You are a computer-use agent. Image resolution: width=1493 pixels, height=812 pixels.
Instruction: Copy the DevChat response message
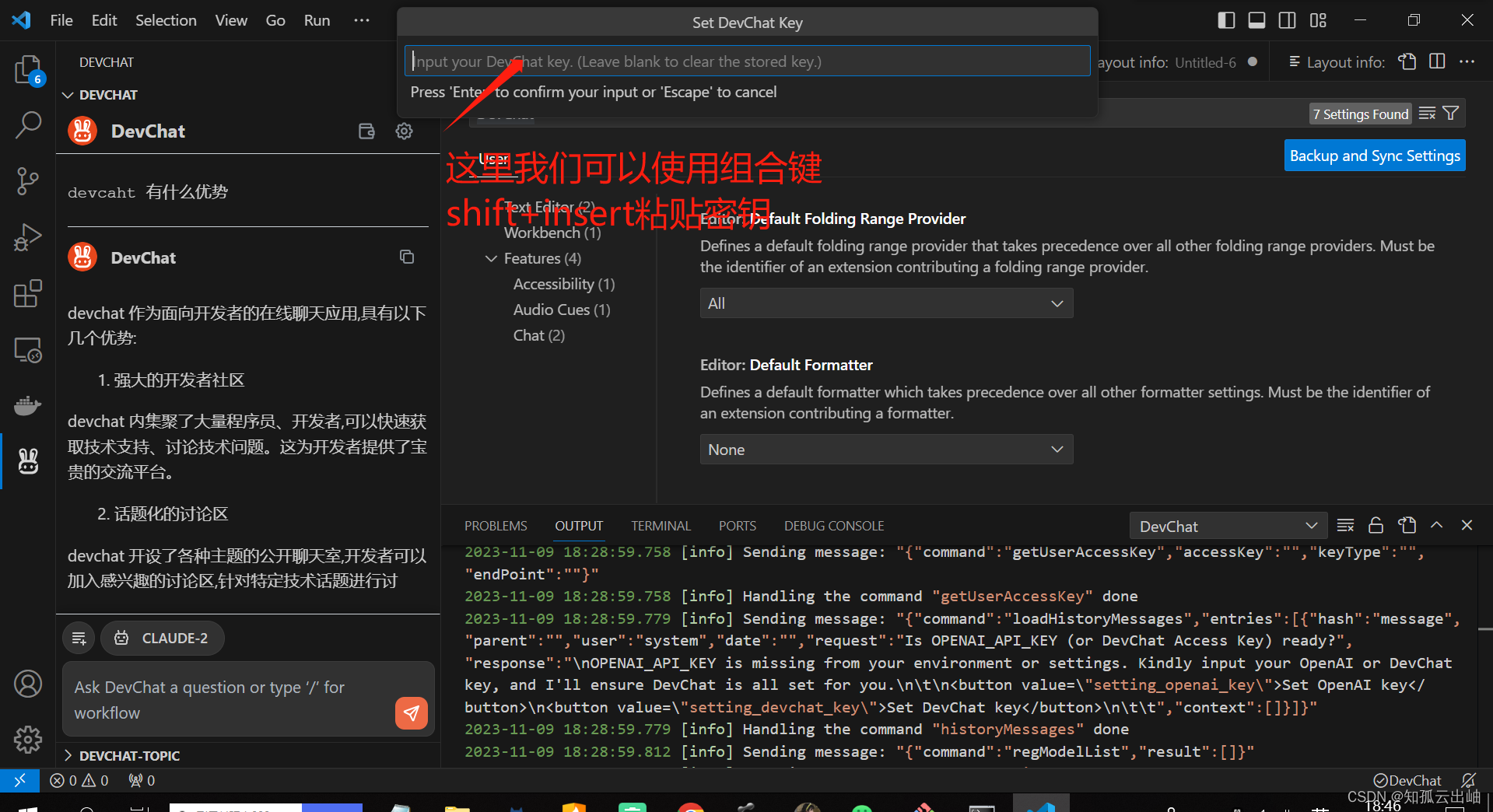pyautogui.click(x=406, y=257)
